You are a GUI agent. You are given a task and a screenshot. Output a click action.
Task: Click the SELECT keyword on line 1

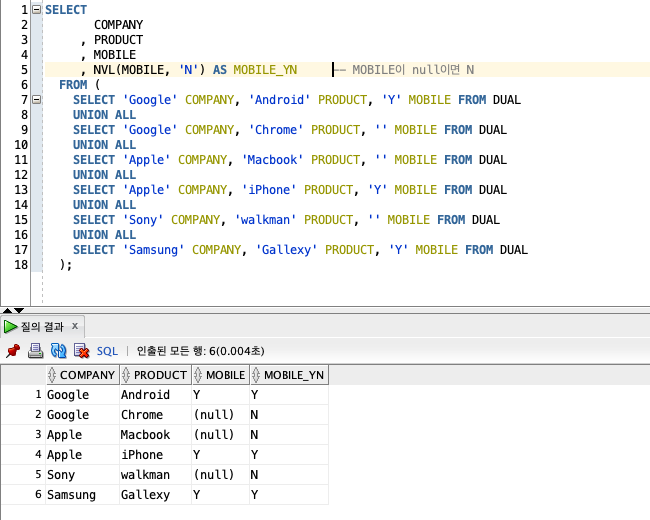(x=66, y=10)
